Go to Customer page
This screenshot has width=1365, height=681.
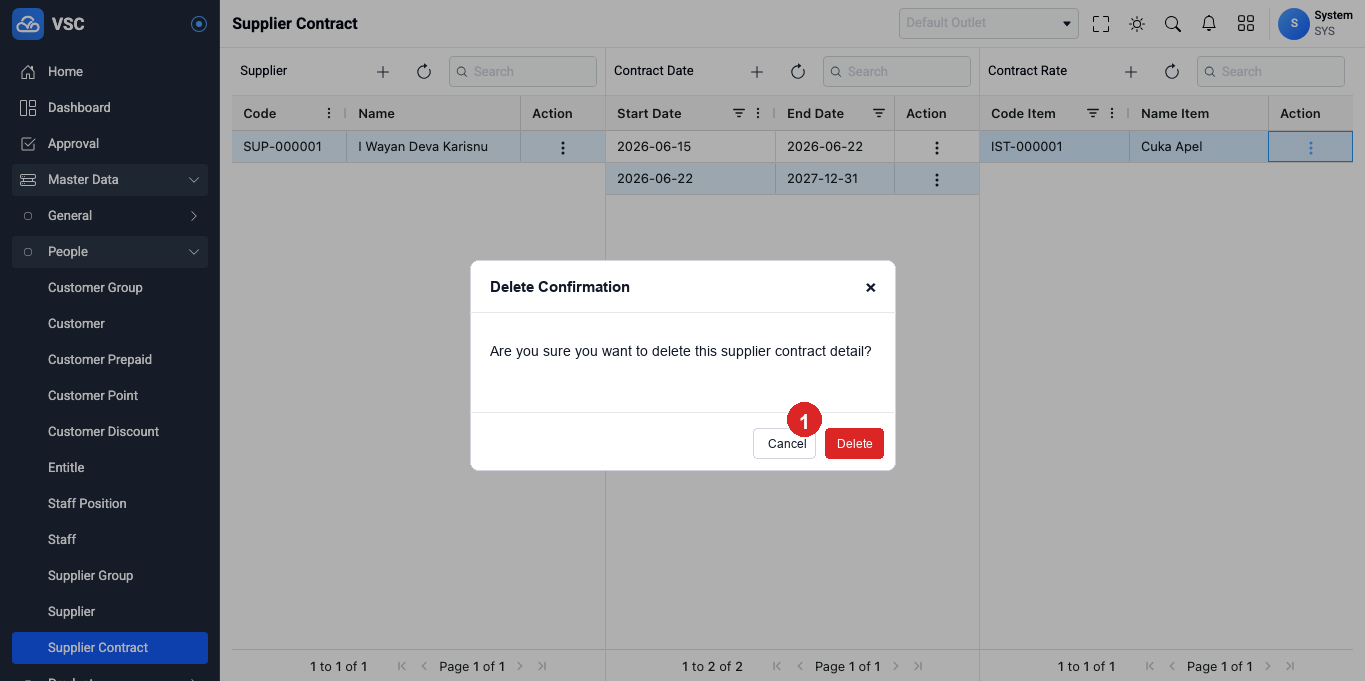(110, 324)
